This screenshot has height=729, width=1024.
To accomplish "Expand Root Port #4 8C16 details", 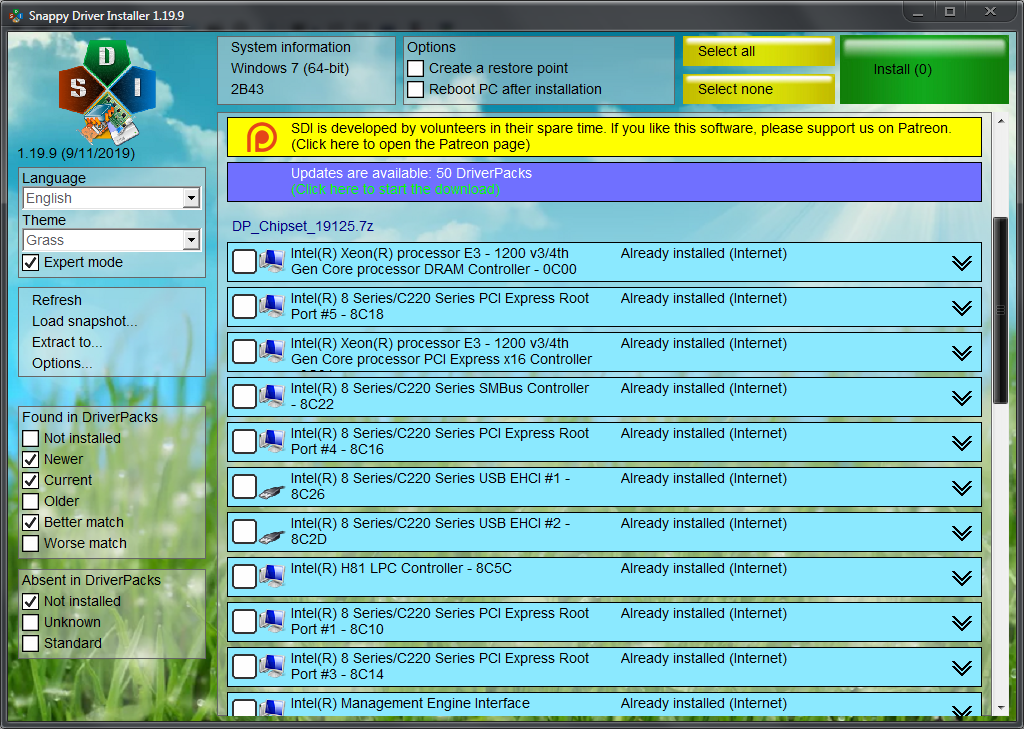I will click(x=961, y=443).
